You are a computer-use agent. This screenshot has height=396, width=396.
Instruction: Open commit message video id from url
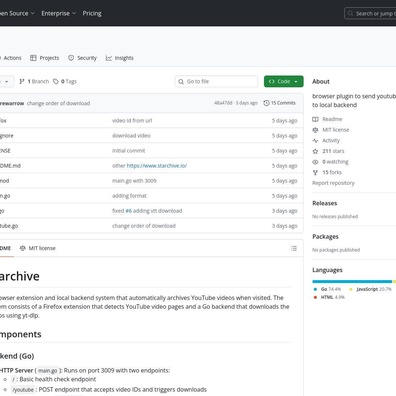pos(132,121)
